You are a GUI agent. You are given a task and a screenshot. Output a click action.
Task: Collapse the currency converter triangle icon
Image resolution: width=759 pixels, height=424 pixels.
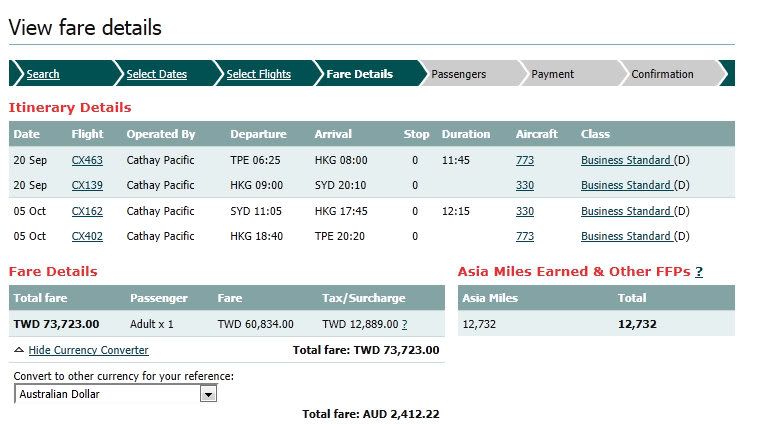point(19,350)
